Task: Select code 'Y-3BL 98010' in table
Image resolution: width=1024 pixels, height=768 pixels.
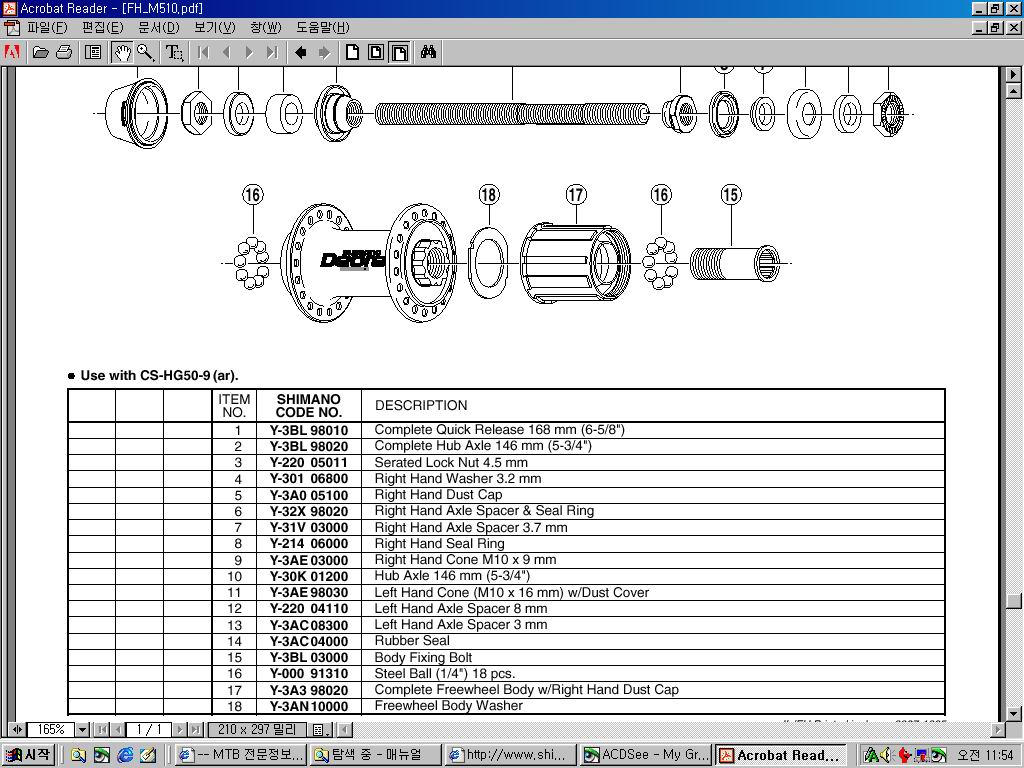Action: click(309, 430)
